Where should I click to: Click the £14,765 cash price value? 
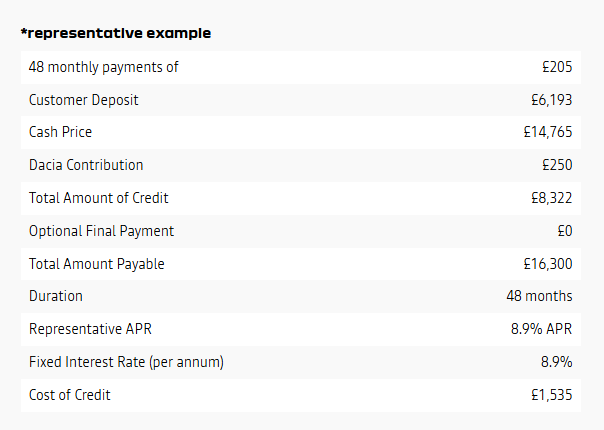pyautogui.click(x=548, y=132)
